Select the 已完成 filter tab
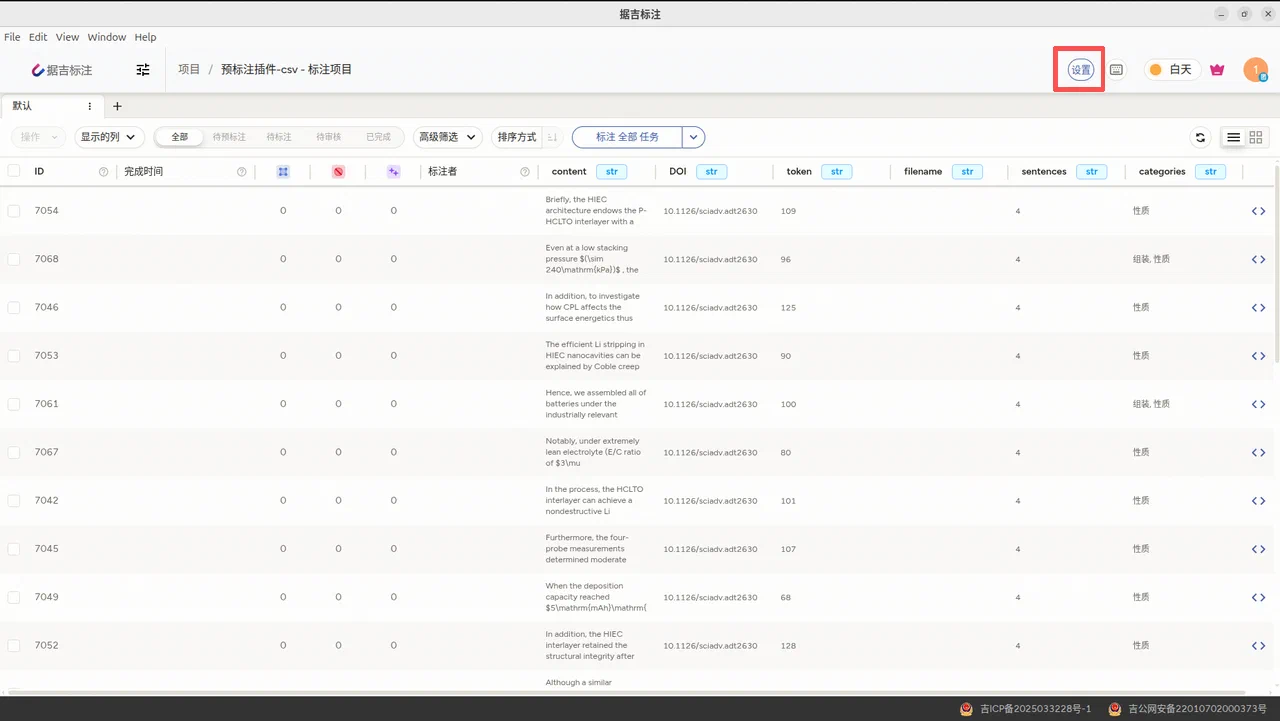The width and height of the screenshot is (1280, 721). tap(378, 137)
